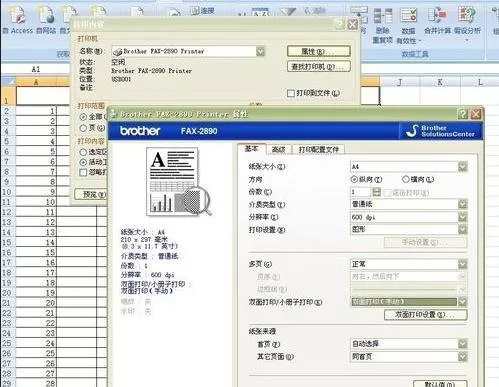The image size is (499, 387).
Task: Click Preview (预览) button in Print dialog
Action: tap(91, 194)
